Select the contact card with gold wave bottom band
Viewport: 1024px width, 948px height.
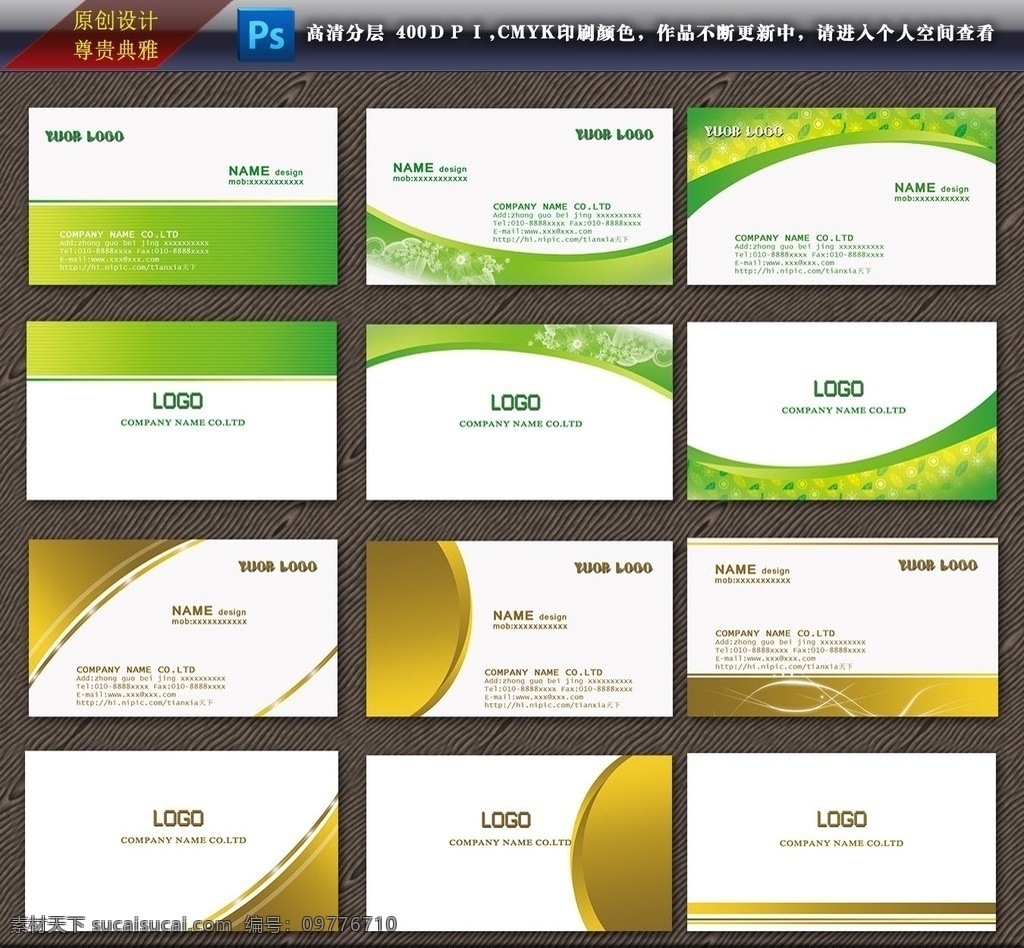point(842,627)
